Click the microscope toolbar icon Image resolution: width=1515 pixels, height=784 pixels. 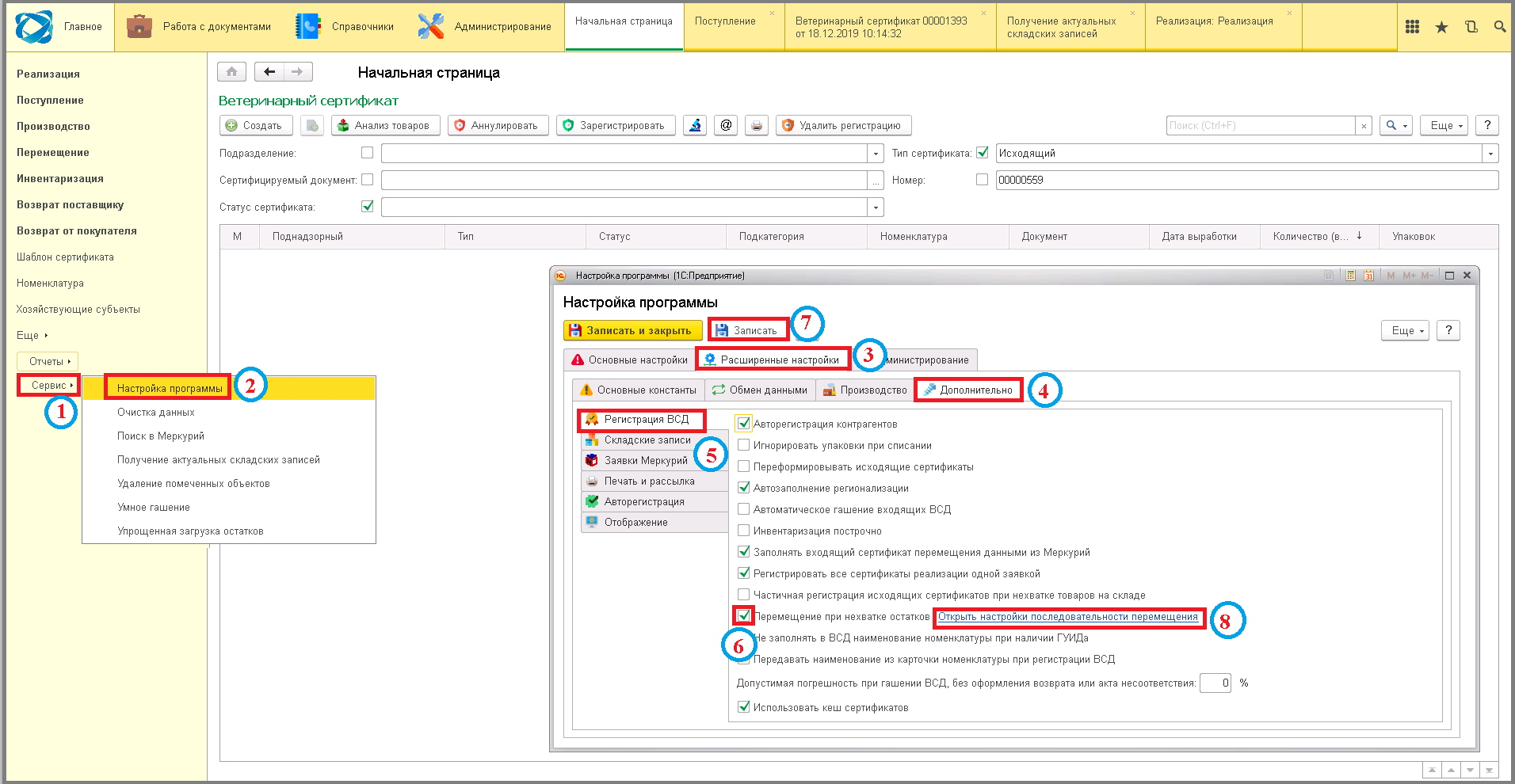(695, 125)
